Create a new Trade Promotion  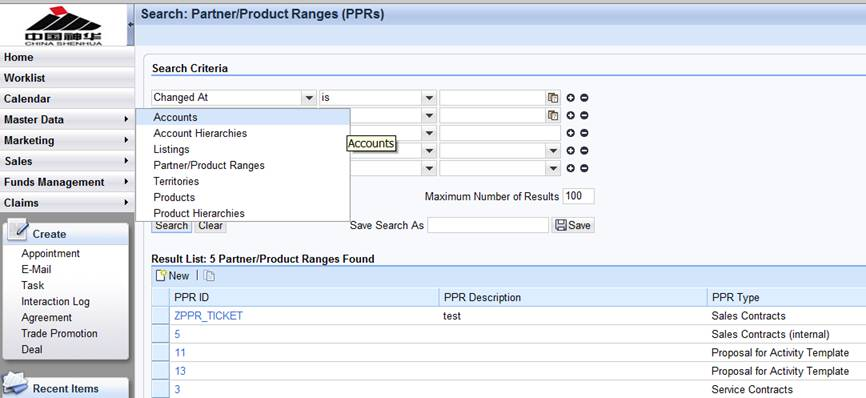pos(59,333)
